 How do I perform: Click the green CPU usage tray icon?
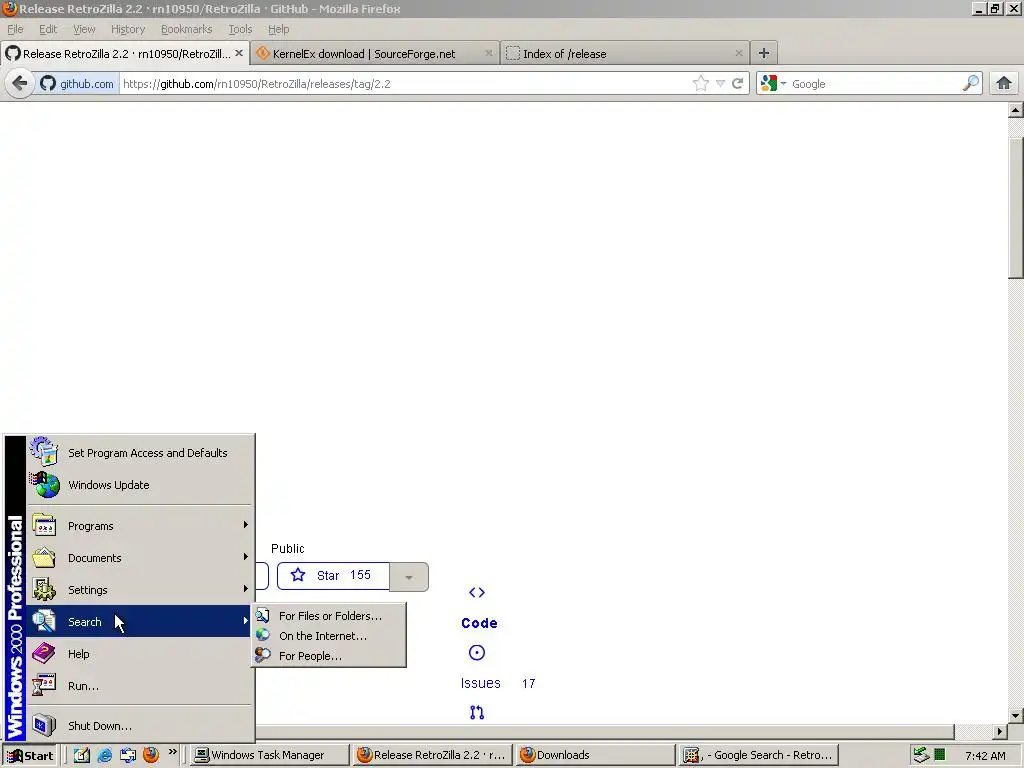[940, 755]
